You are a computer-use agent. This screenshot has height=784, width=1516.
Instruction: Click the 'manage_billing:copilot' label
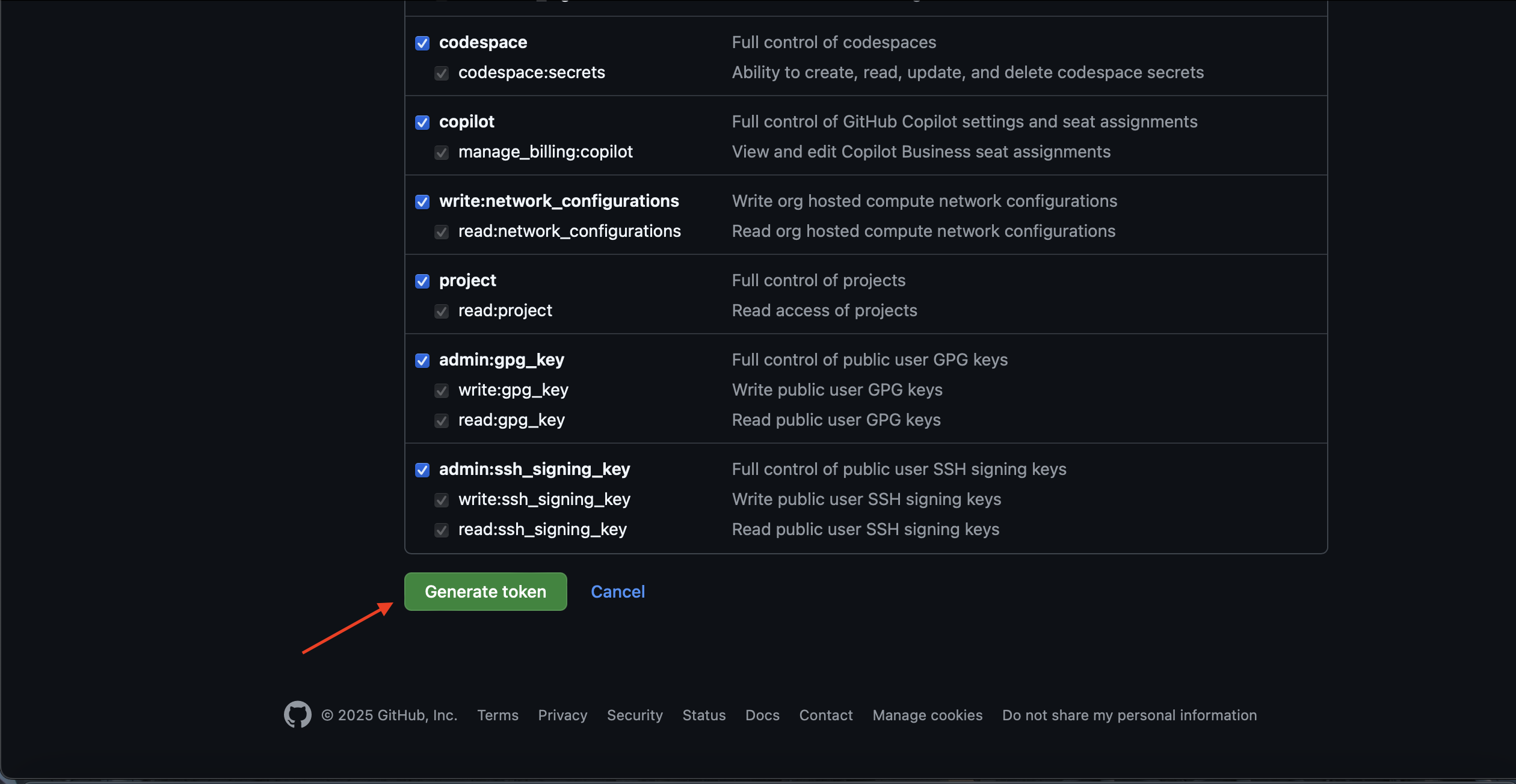click(x=546, y=152)
